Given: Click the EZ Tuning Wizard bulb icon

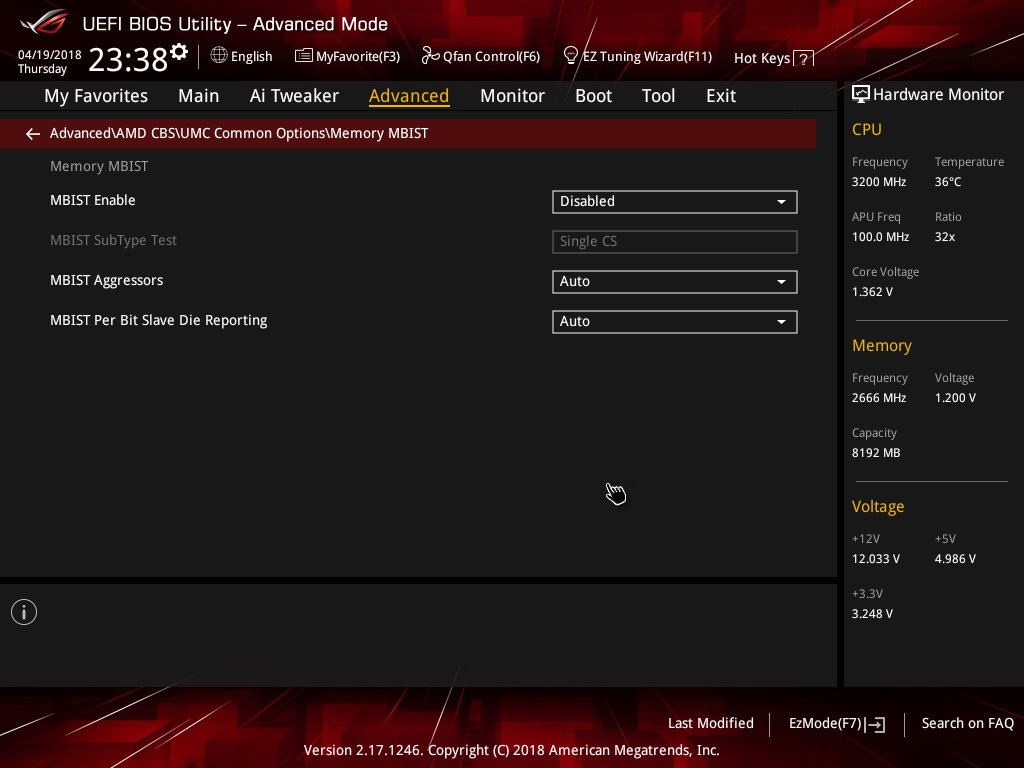Looking at the screenshot, I should 571,56.
